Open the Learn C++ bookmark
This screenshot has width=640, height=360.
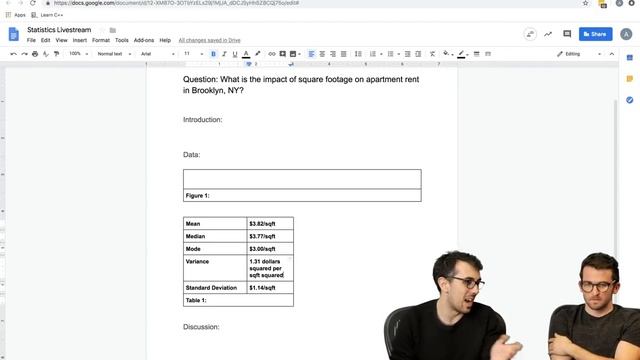[x=47, y=15]
